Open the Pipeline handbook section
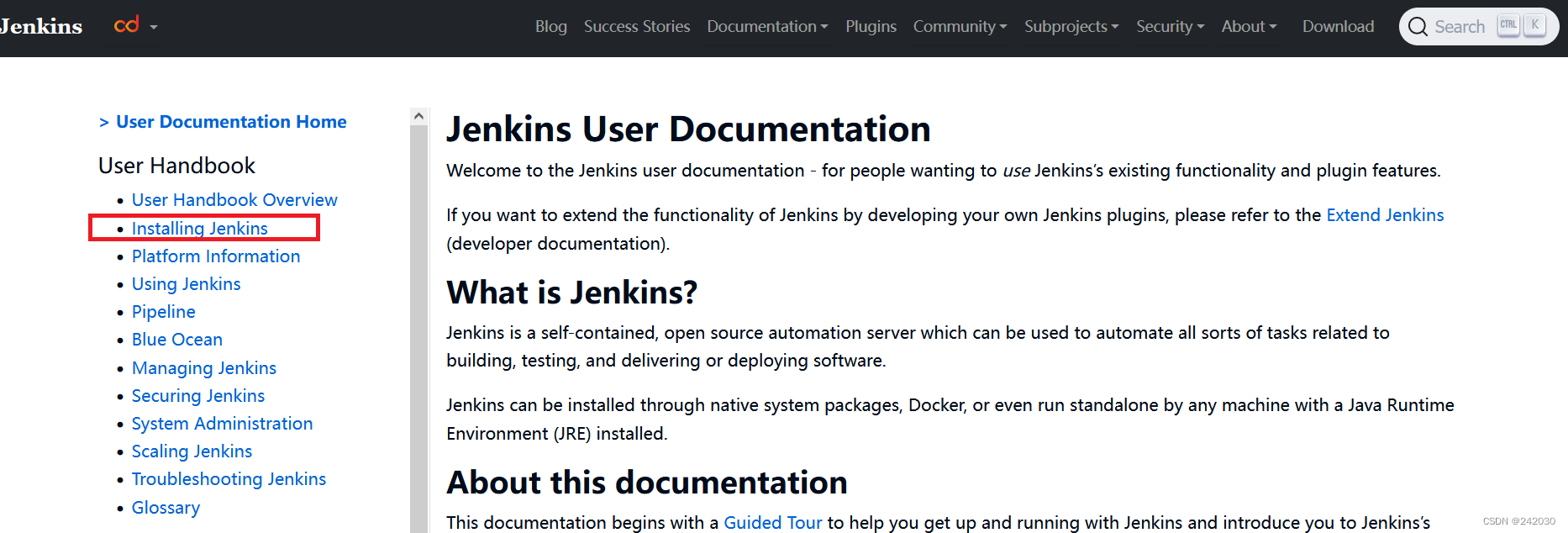Viewport: 1568px width, 533px height. [x=164, y=312]
